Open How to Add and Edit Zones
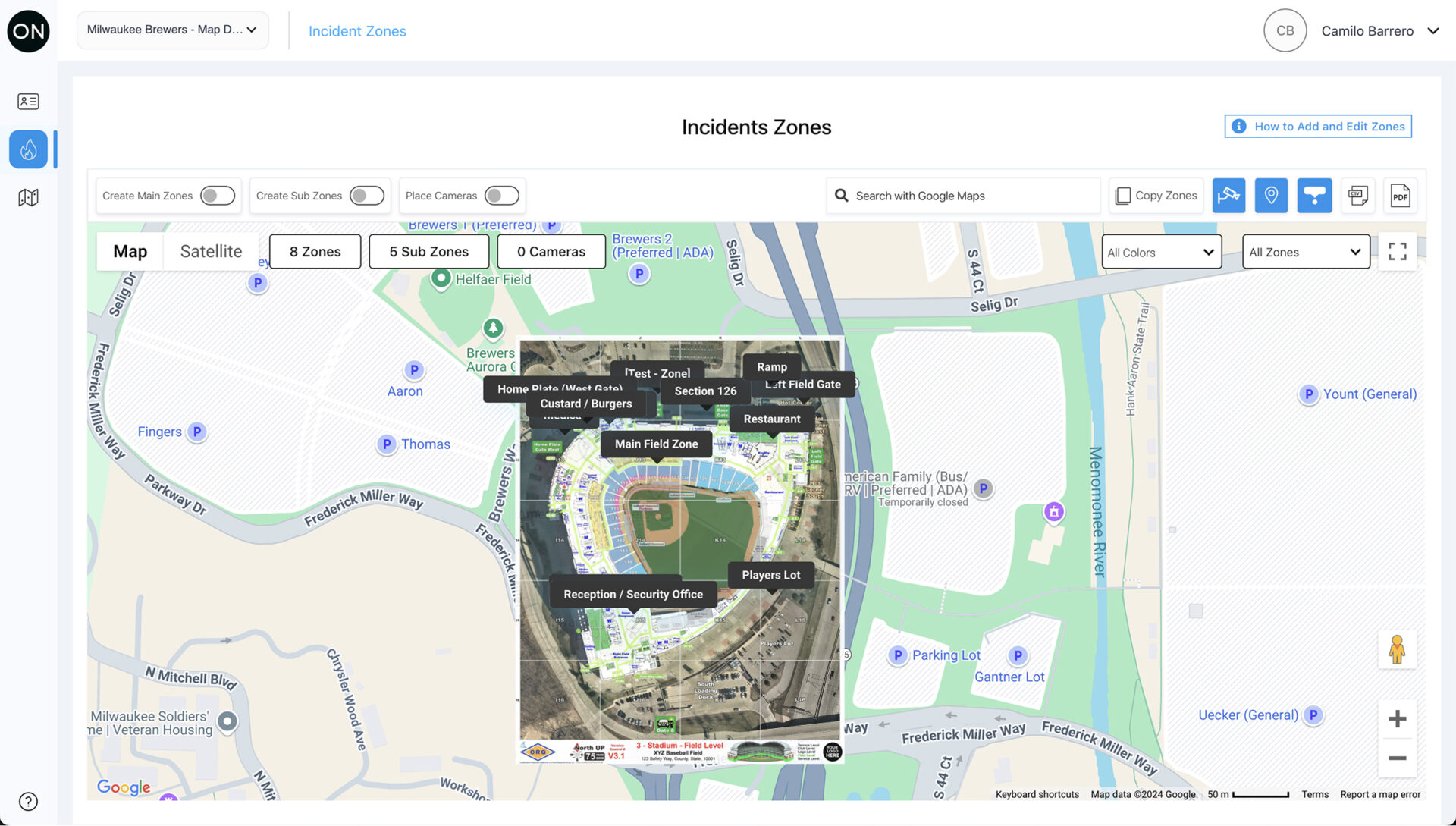 1318,127
